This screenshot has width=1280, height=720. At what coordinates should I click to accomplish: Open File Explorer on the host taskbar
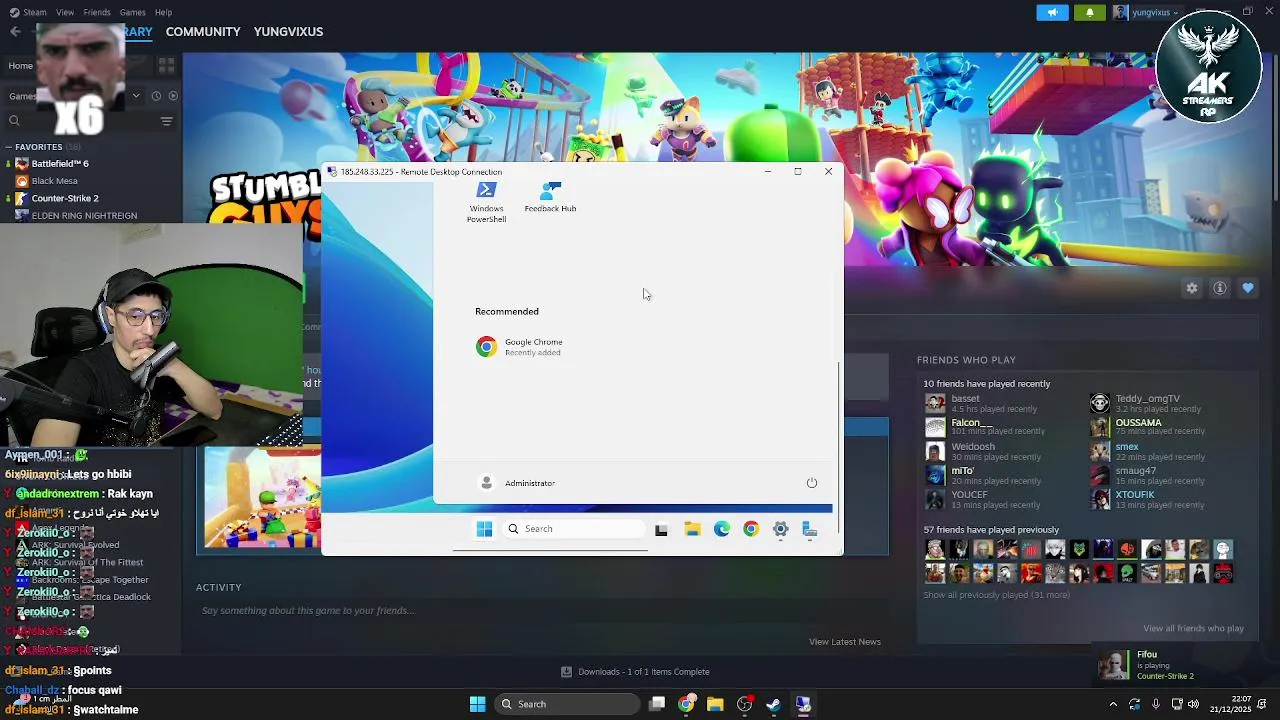click(715, 704)
